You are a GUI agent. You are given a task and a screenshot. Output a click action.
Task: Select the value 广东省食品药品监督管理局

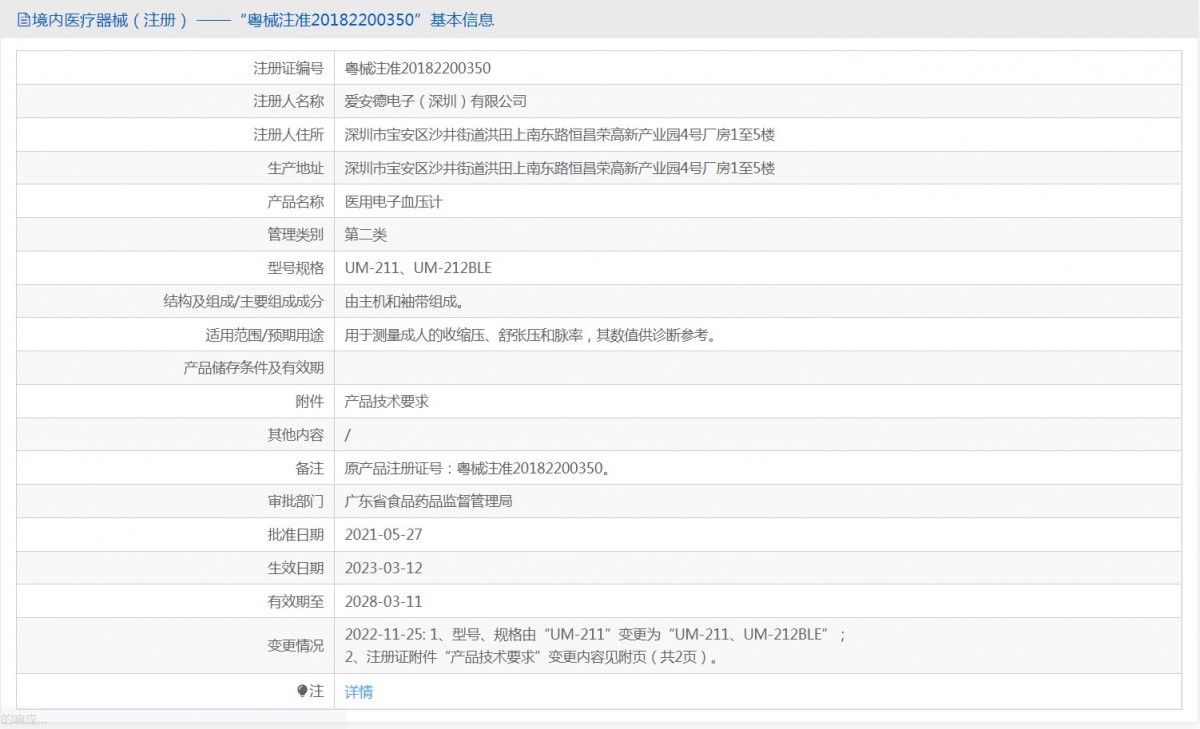pyautogui.click(x=429, y=501)
